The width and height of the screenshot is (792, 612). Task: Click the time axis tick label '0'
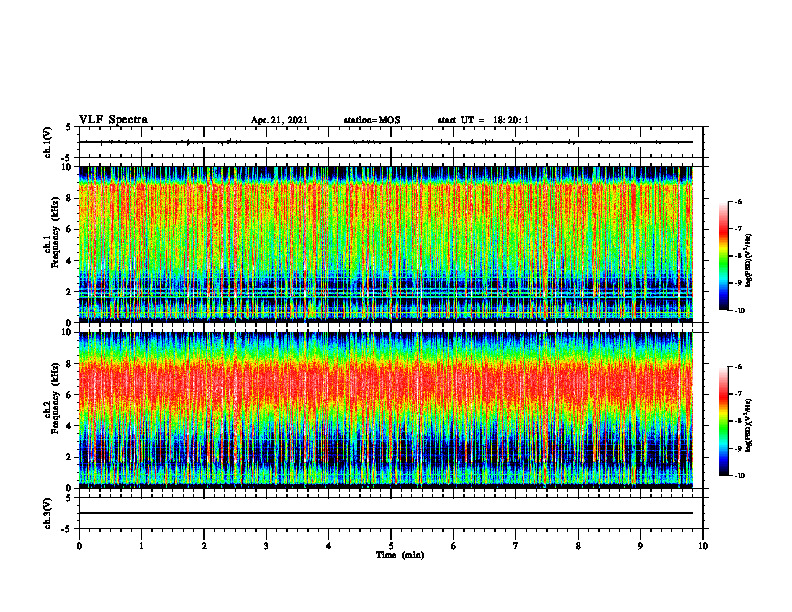pyautogui.click(x=79, y=546)
